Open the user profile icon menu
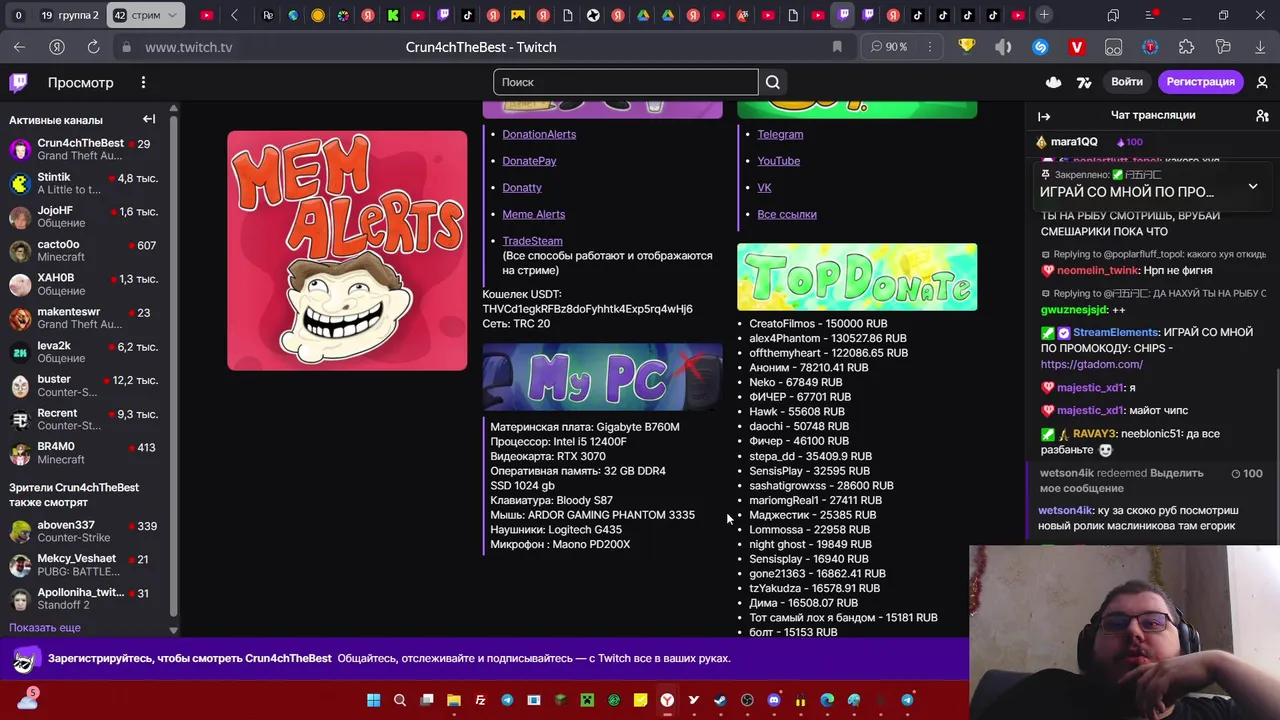The height and width of the screenshot is (720, 1280). pos(1262,82)
